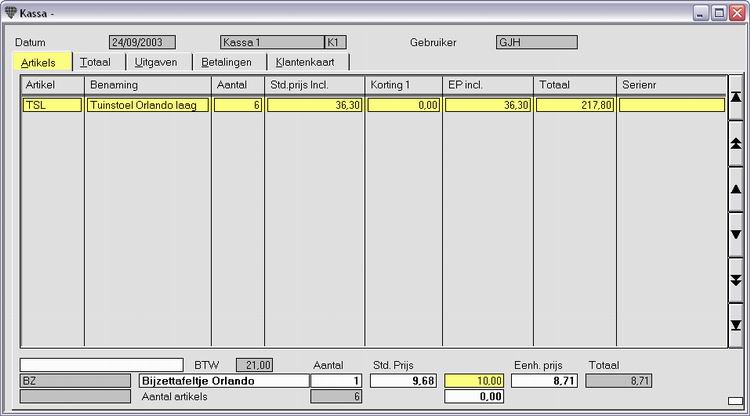Close the Kassa window

tap(737, 13)
